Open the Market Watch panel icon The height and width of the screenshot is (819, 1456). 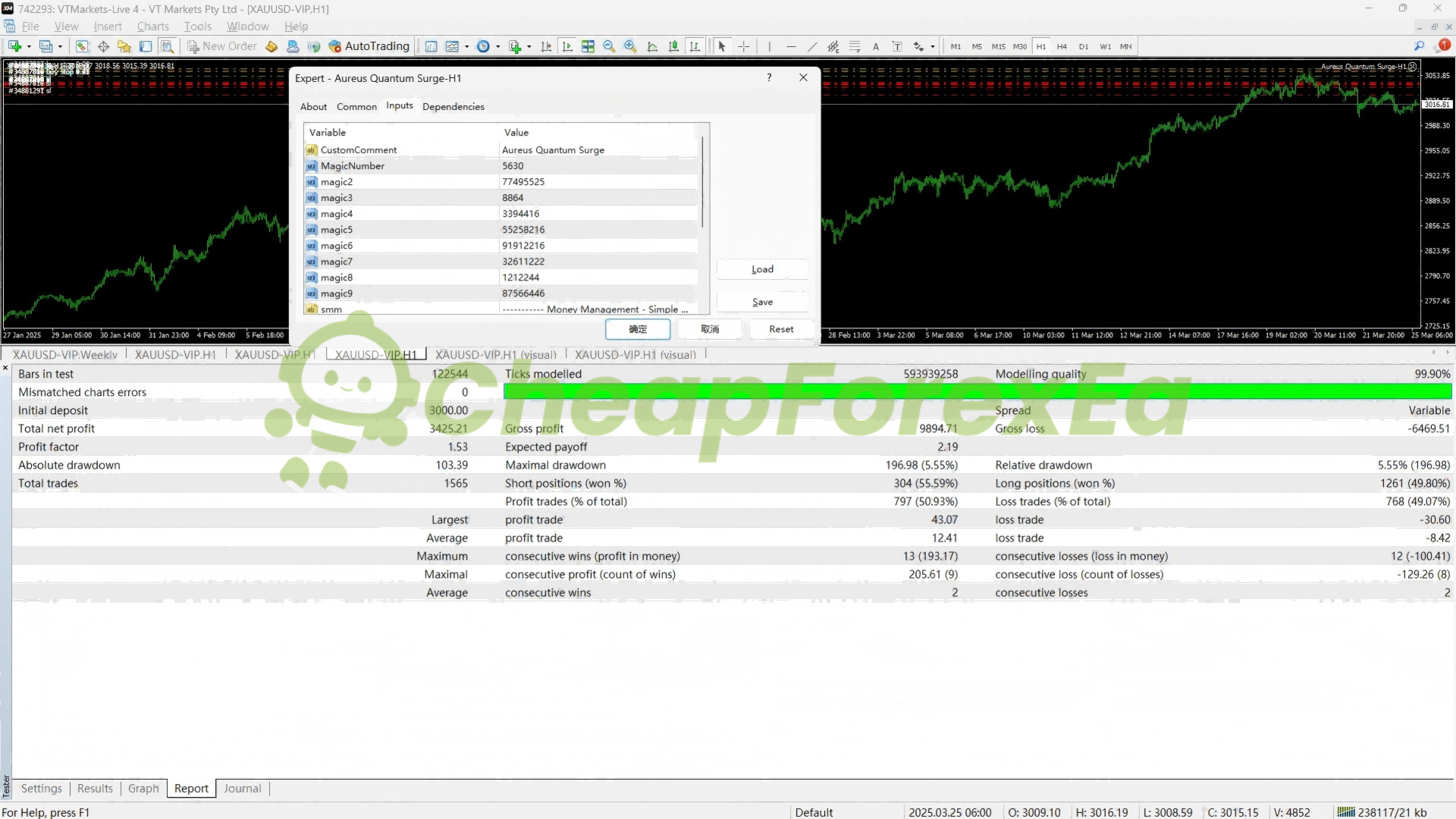coord(82,46)
